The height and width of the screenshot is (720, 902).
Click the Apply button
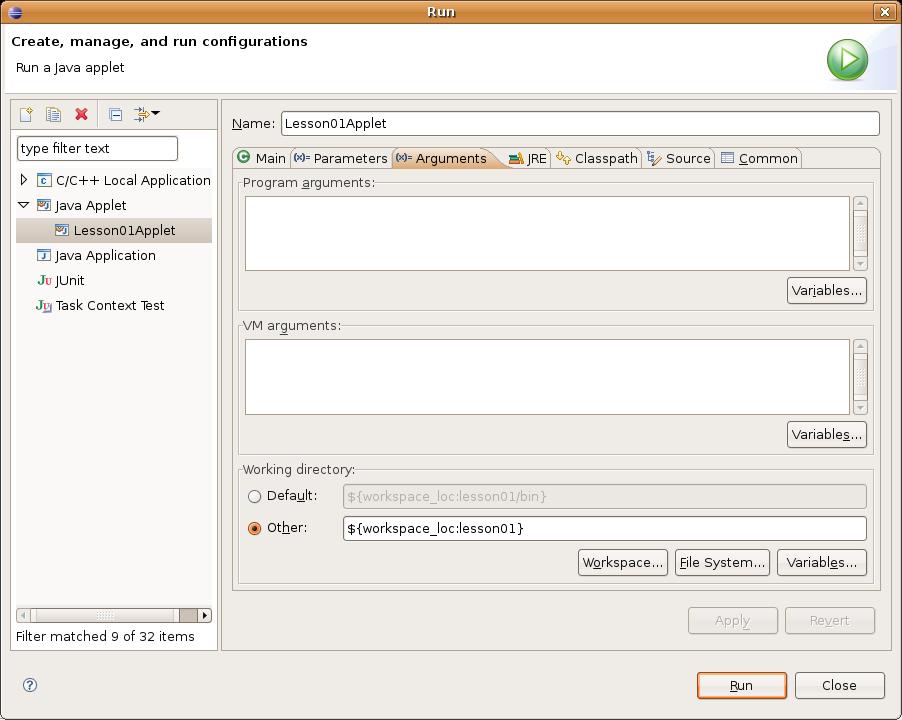pos(732,621)
